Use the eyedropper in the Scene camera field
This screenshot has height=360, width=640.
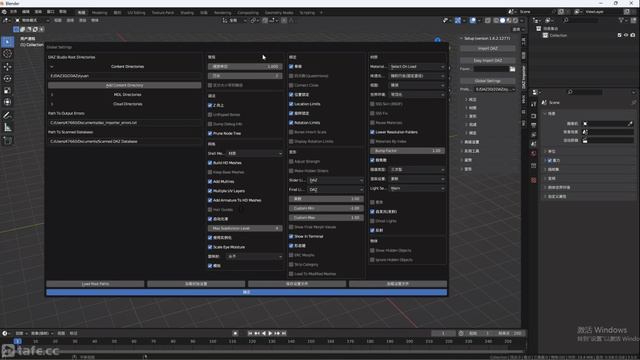pos(630,123)
